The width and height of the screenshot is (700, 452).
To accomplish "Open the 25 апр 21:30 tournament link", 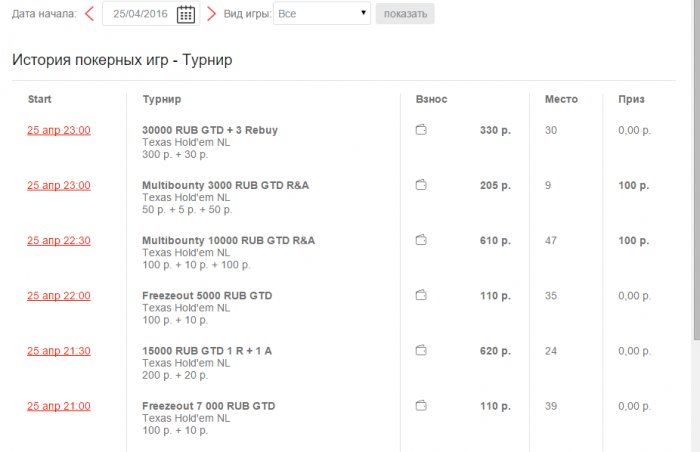I will pyautogui.click(x=58, y=351).
